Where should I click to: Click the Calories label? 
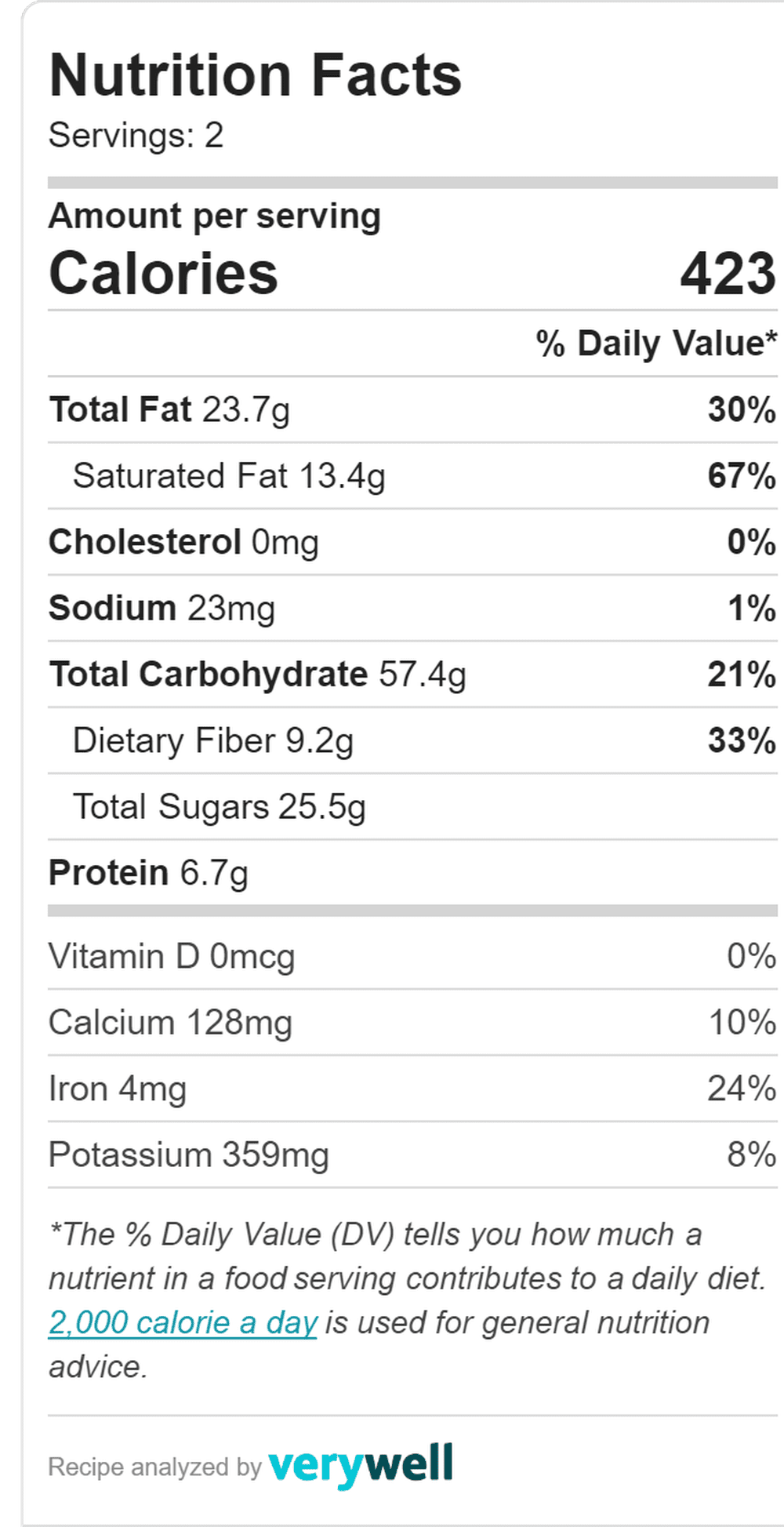coord(164,274)
